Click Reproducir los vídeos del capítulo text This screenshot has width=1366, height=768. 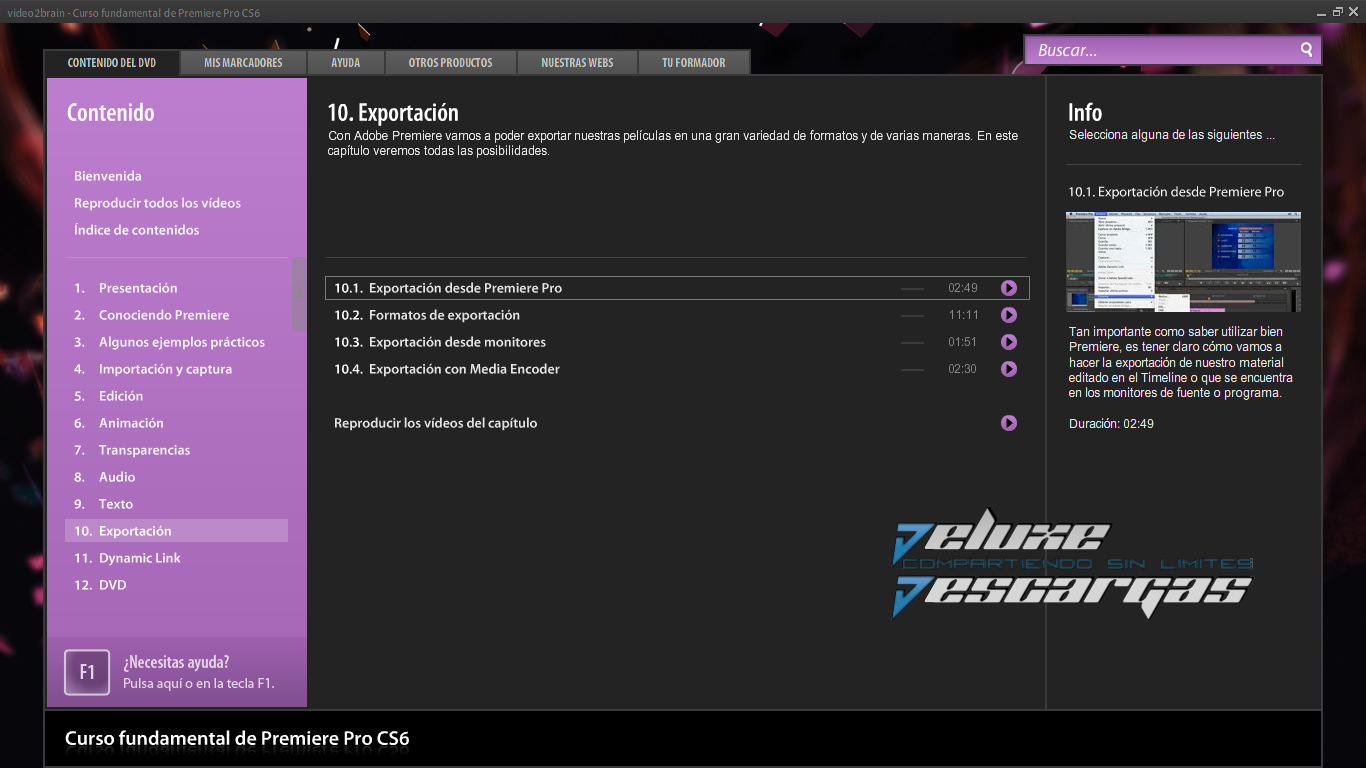point(436,423)
